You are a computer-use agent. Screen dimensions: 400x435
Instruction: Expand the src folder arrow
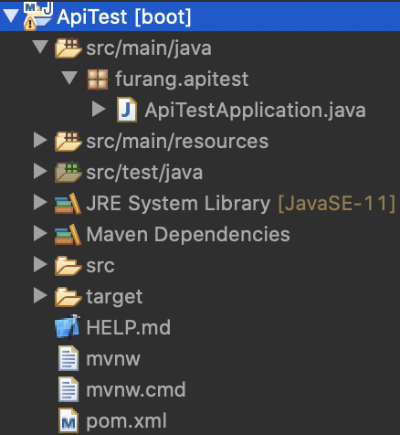click(x=40, y=265)
